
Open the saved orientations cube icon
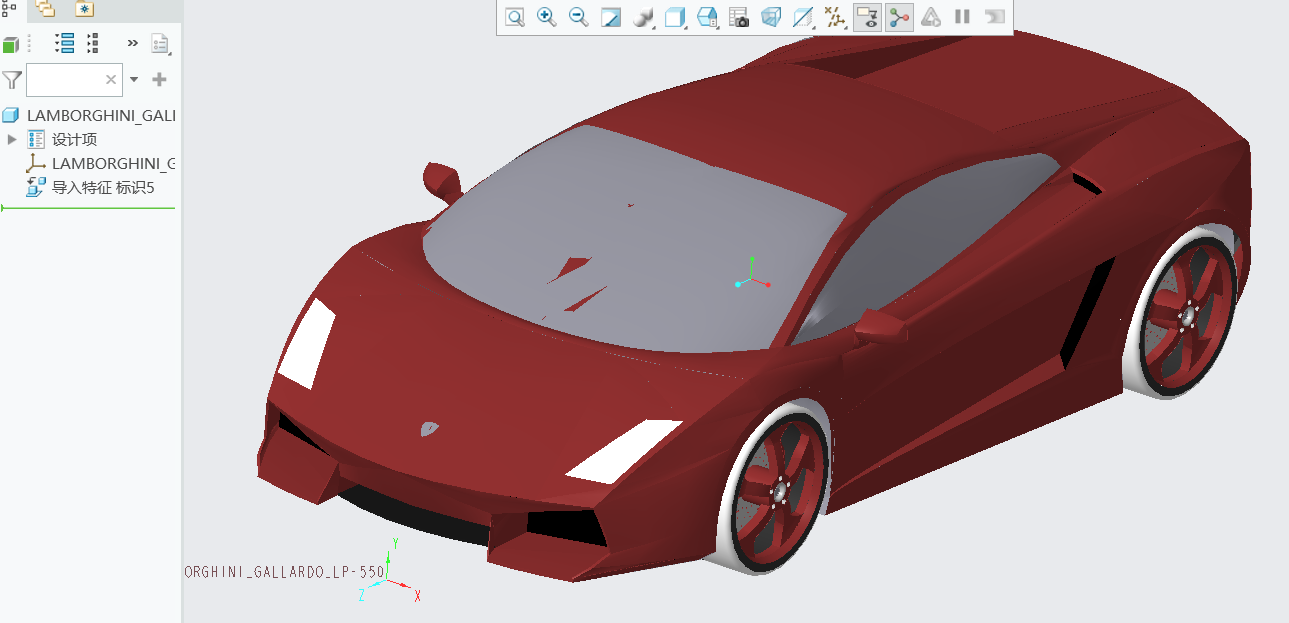coord(676,17)
